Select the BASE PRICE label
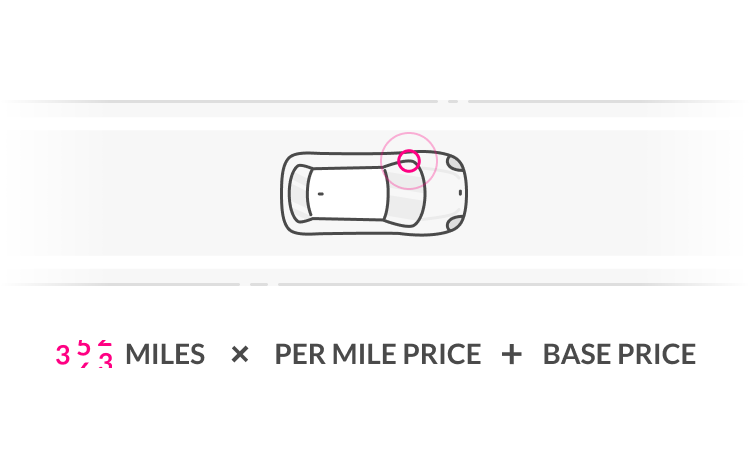 (x=619, y=354)
